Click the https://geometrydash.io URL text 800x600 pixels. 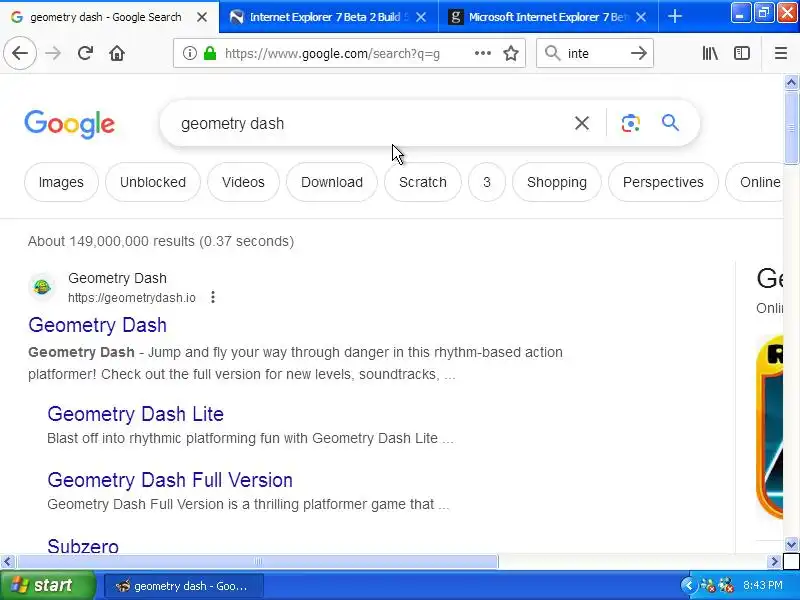[x=132, y=297]
